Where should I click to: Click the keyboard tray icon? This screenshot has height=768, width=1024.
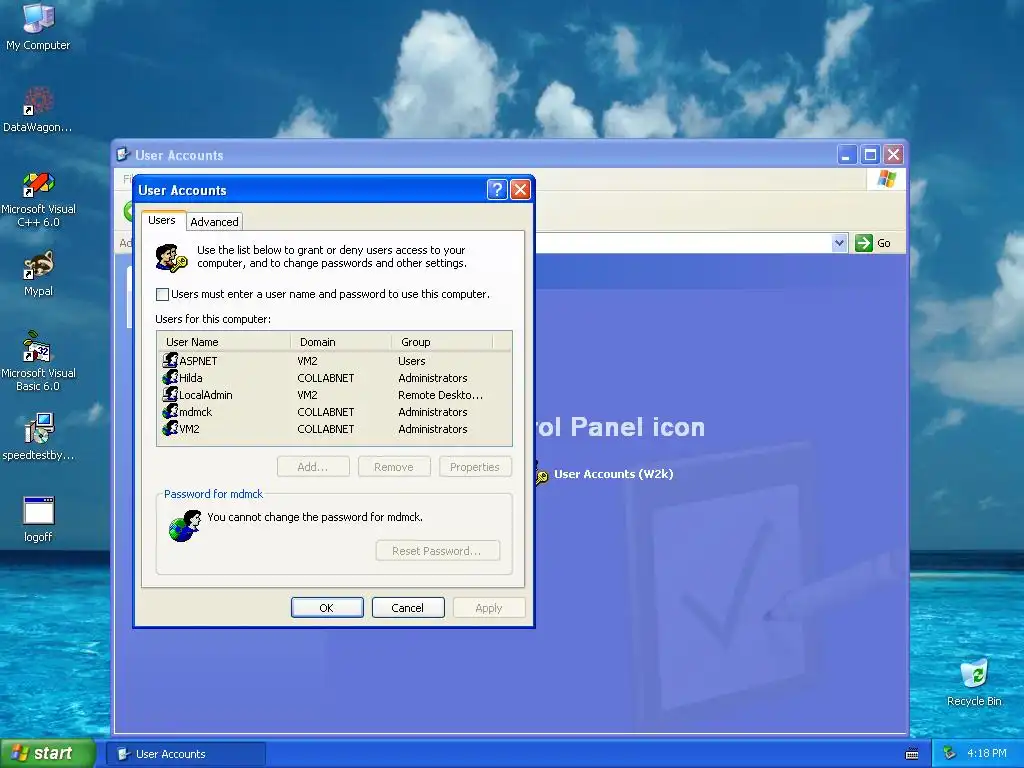pos(912,754)
